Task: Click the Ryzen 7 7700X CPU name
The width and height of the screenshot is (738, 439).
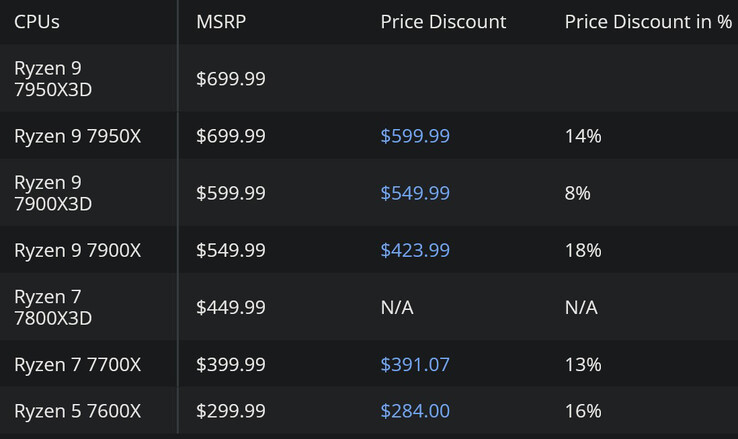Action: point(77,365)
